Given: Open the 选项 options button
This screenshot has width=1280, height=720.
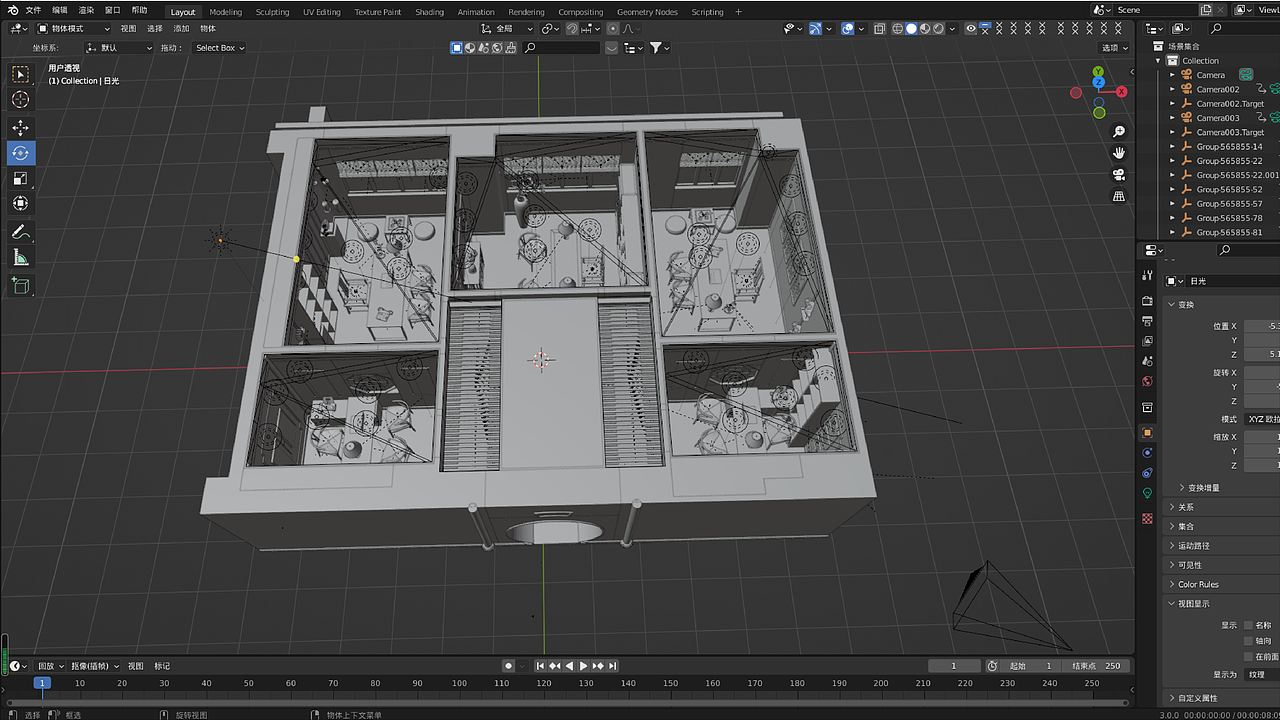Looking at the screenshot, I should [1114, 48].
